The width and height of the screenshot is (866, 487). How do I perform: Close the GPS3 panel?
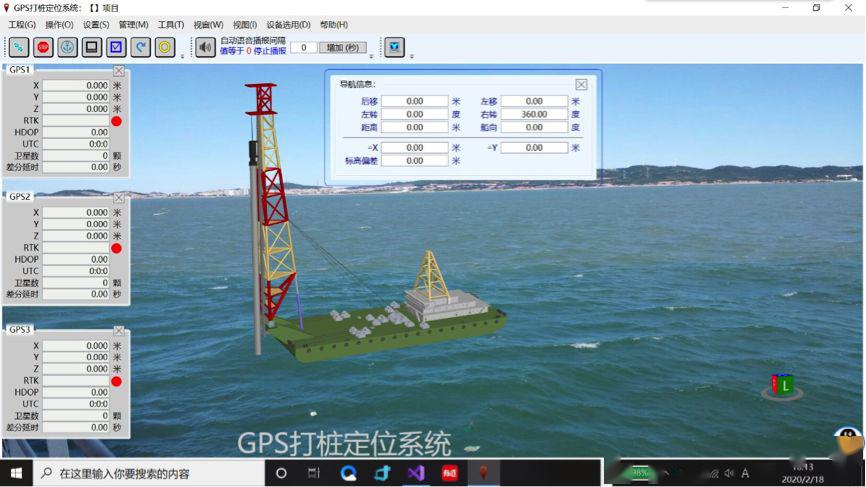coord(119,331)
